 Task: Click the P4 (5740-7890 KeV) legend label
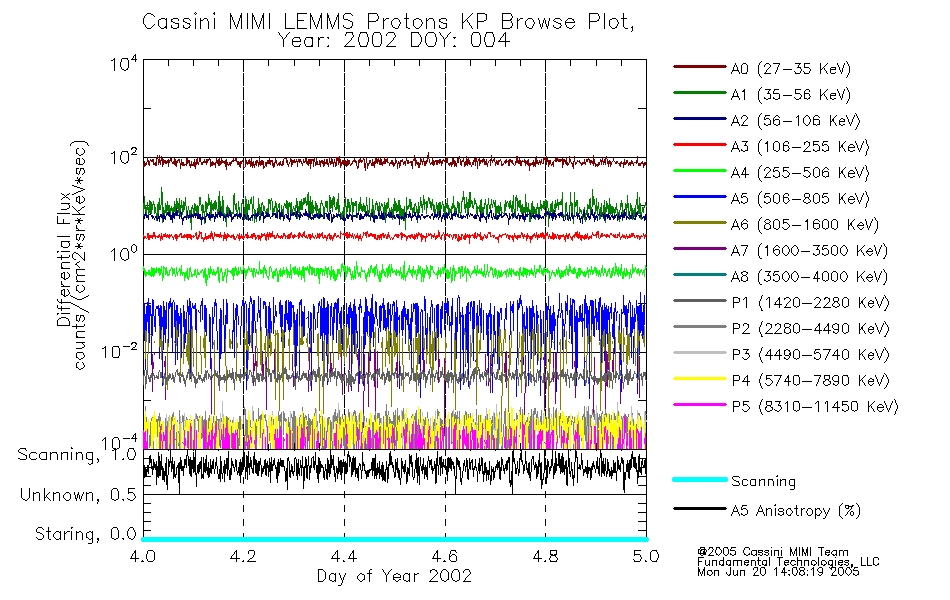pyautogui.click(x=810, y=381)
